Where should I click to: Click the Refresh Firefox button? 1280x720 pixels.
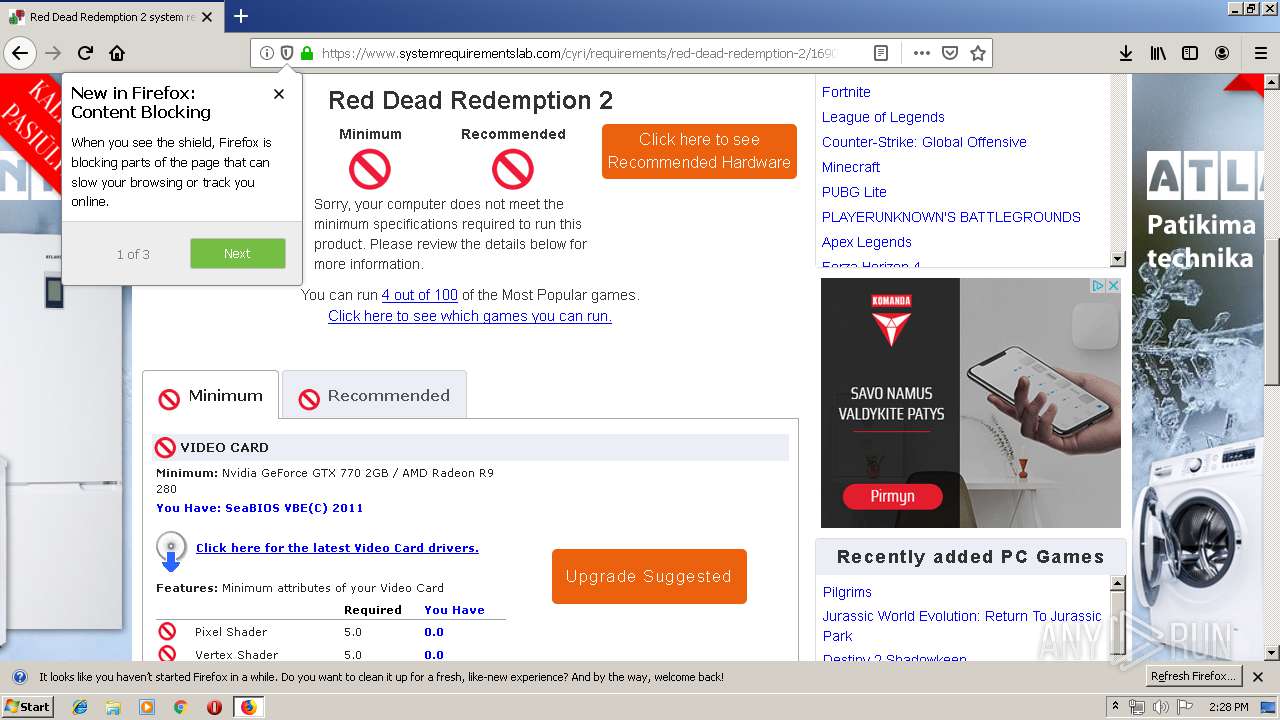[x=1193, y=676]
